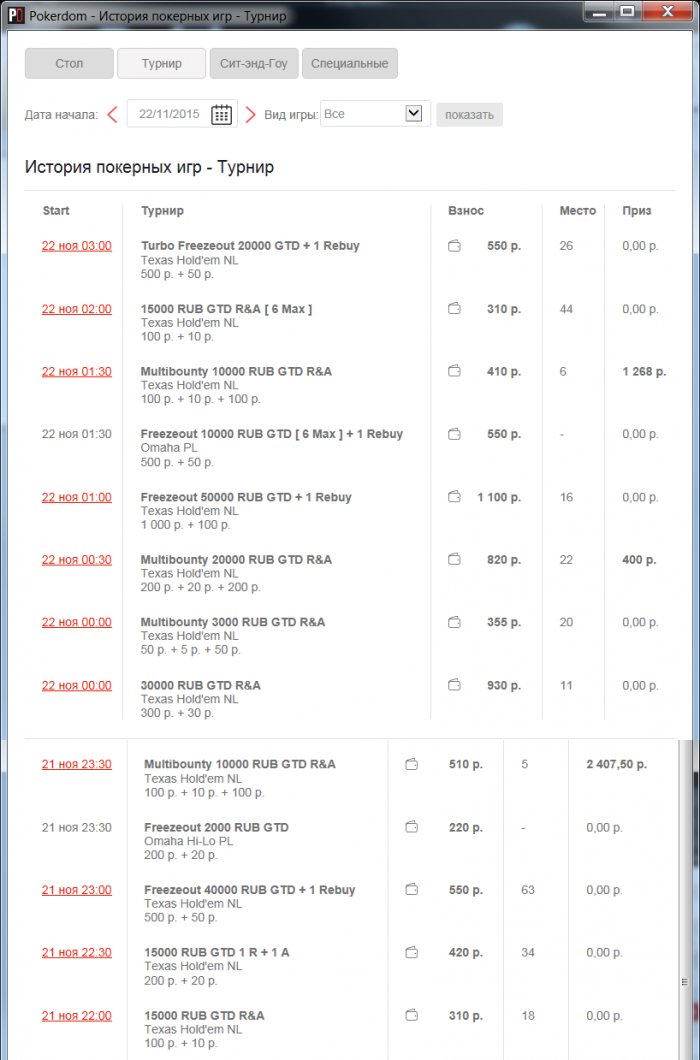Viewport: 700px width, 1060px height.
Task: Click the 21 ноя 22:00 start link
Action: (77, 1016)
